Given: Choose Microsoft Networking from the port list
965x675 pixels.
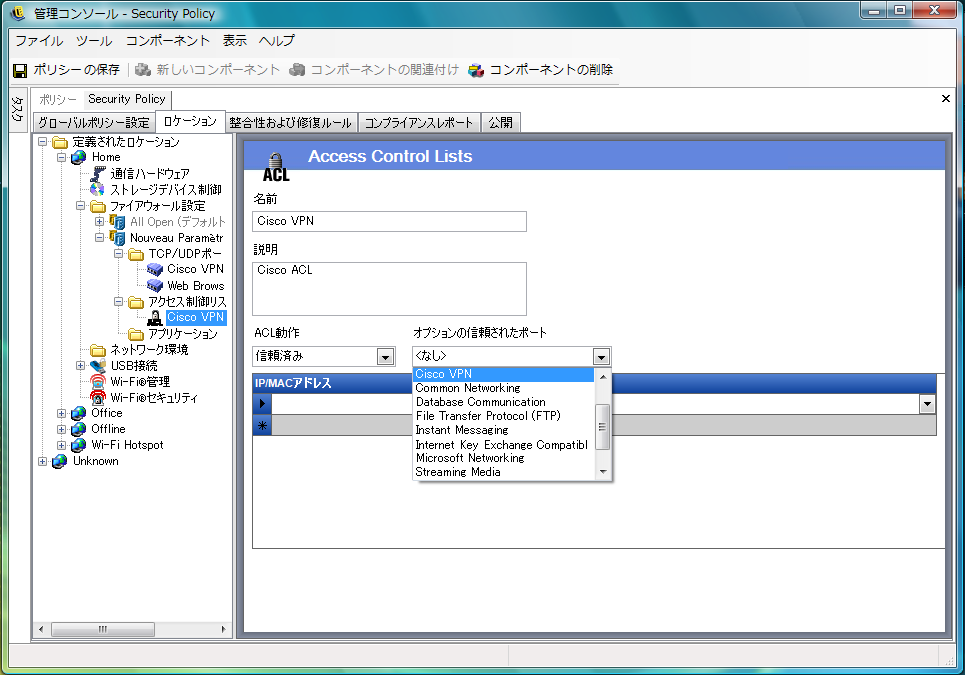Looking at the screenshot, I should (x=503, y=458).
